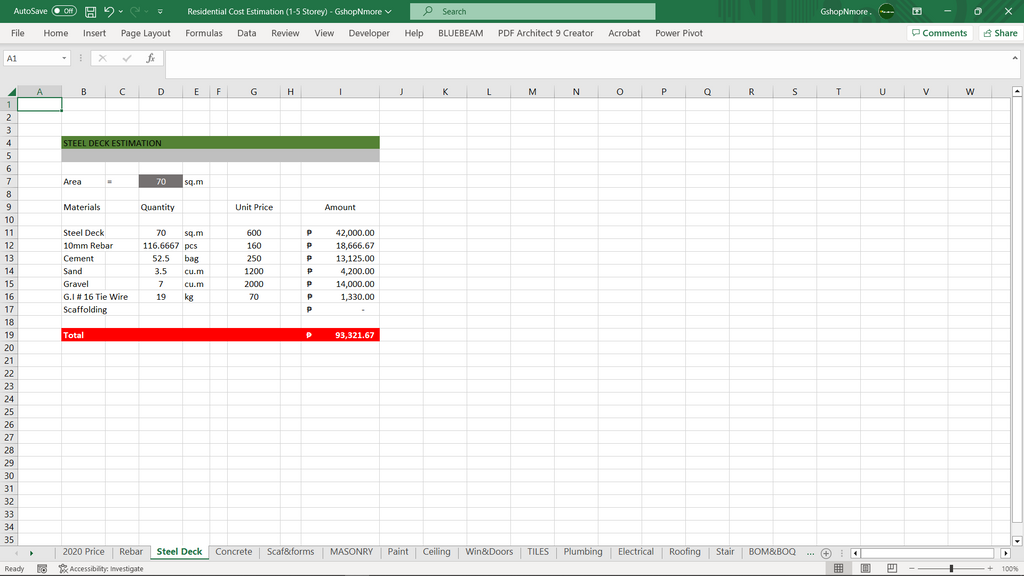Toggle the AutoSave switch
This screenshot has height=576, width=1024.
tap(64, 11)
